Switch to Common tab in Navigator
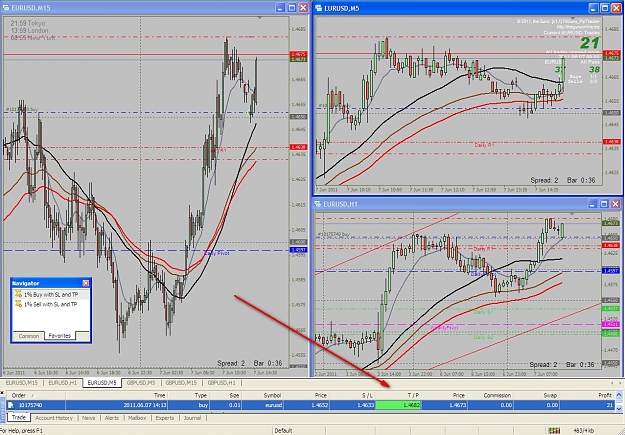This screenshot has width=625, height=435. coord(29,336)
